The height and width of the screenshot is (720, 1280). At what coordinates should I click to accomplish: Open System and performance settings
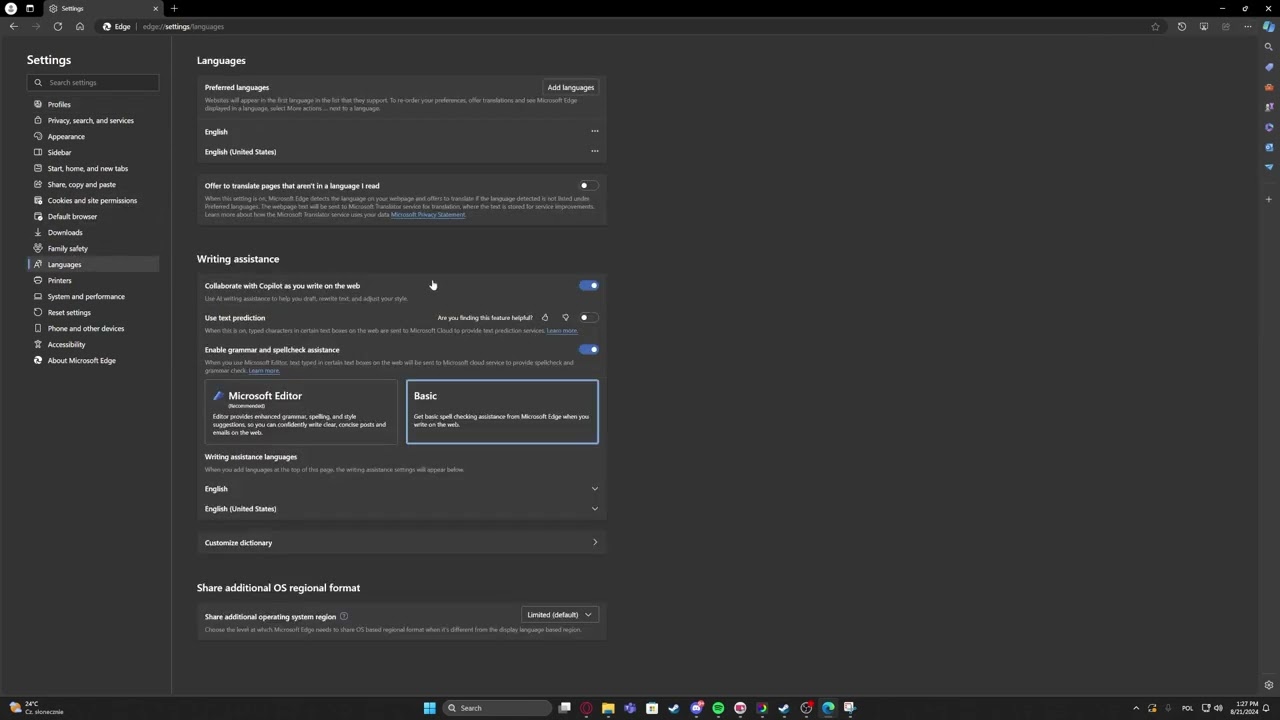click(93, 296)
